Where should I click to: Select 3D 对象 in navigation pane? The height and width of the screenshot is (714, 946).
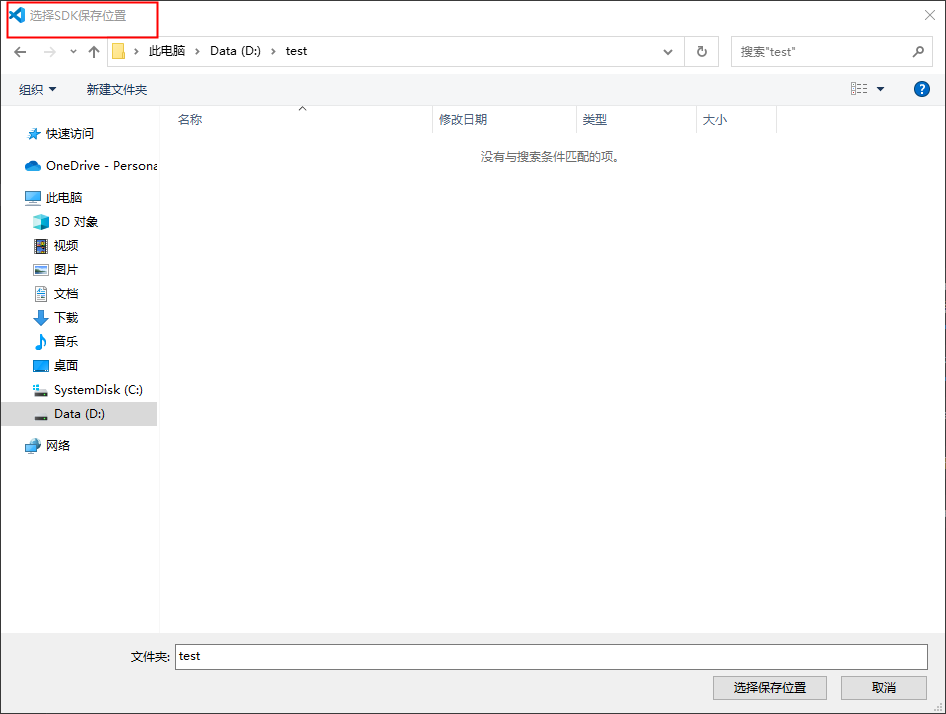coord(75,222)
